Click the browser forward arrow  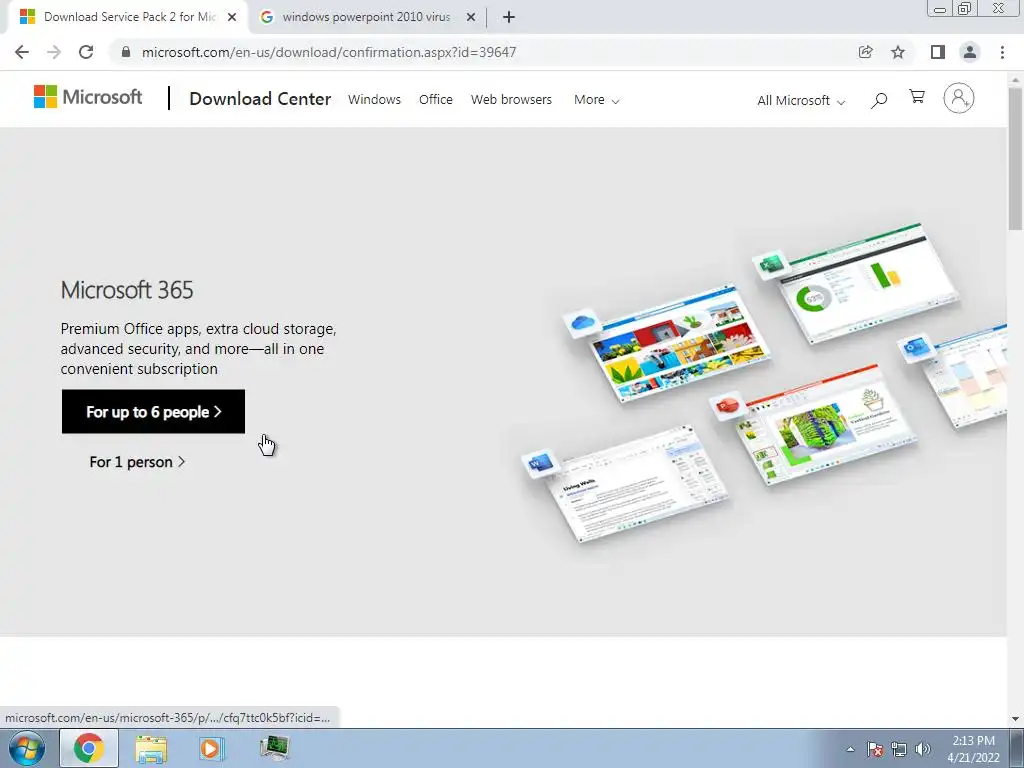tap(54, 52)
